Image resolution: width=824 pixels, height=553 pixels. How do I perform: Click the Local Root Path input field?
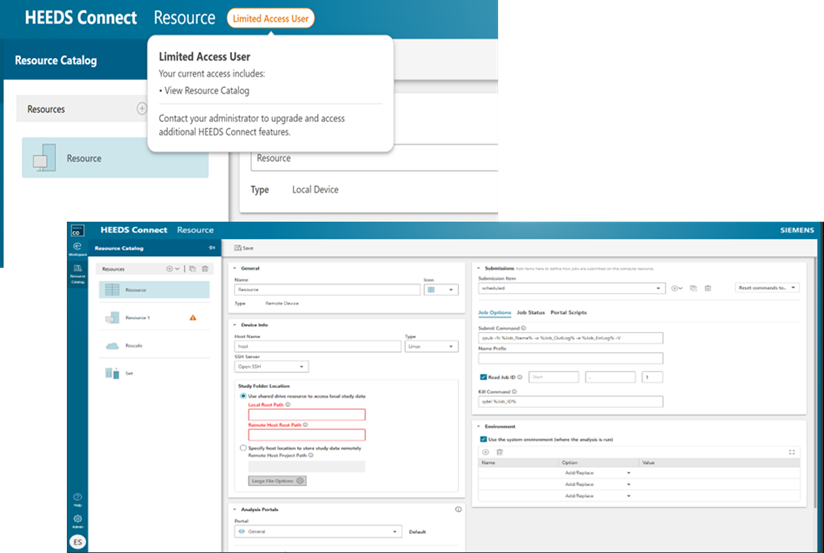[x=306, y=415]
